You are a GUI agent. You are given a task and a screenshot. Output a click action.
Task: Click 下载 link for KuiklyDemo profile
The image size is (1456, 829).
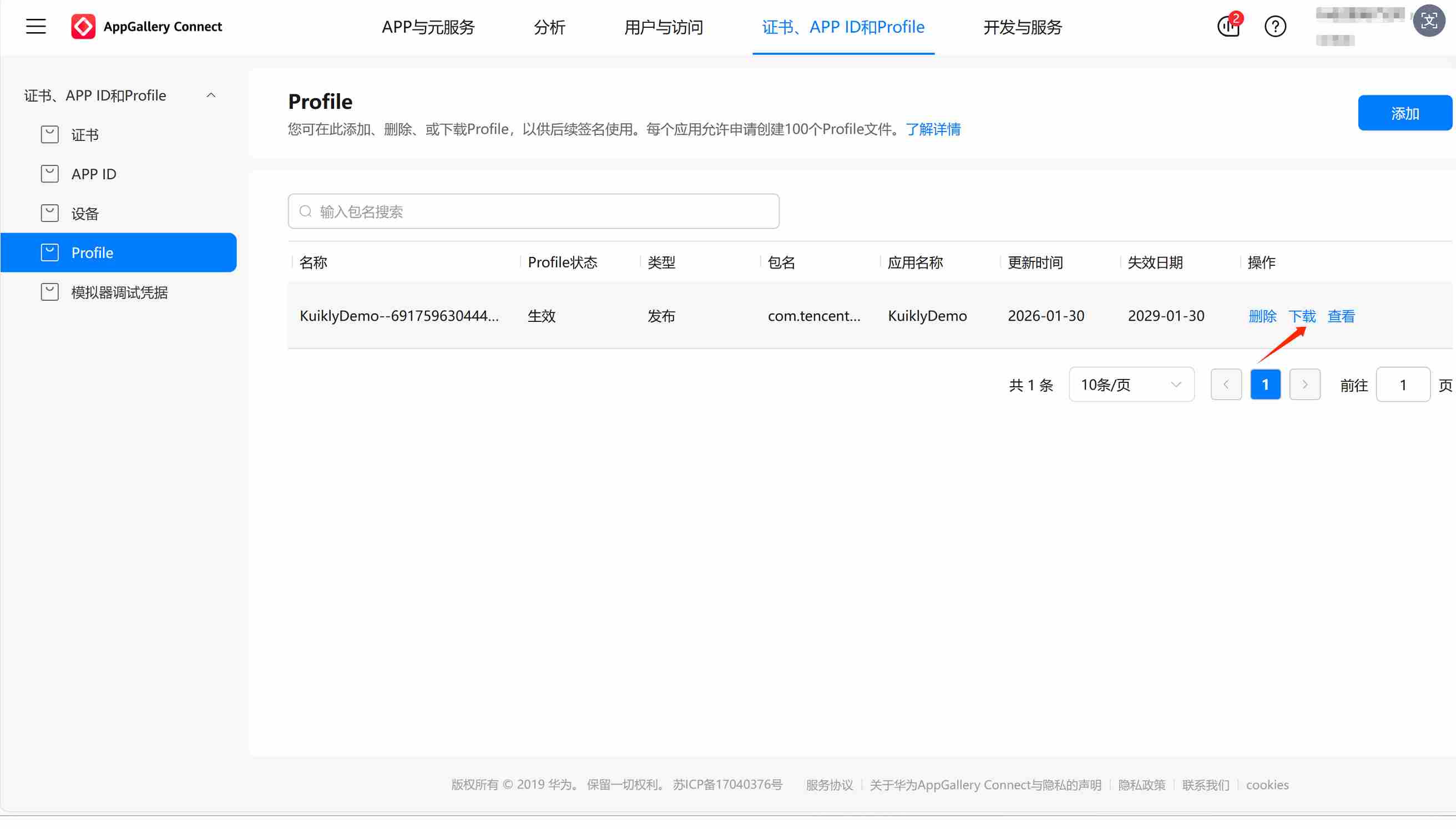click(1301, 315)
